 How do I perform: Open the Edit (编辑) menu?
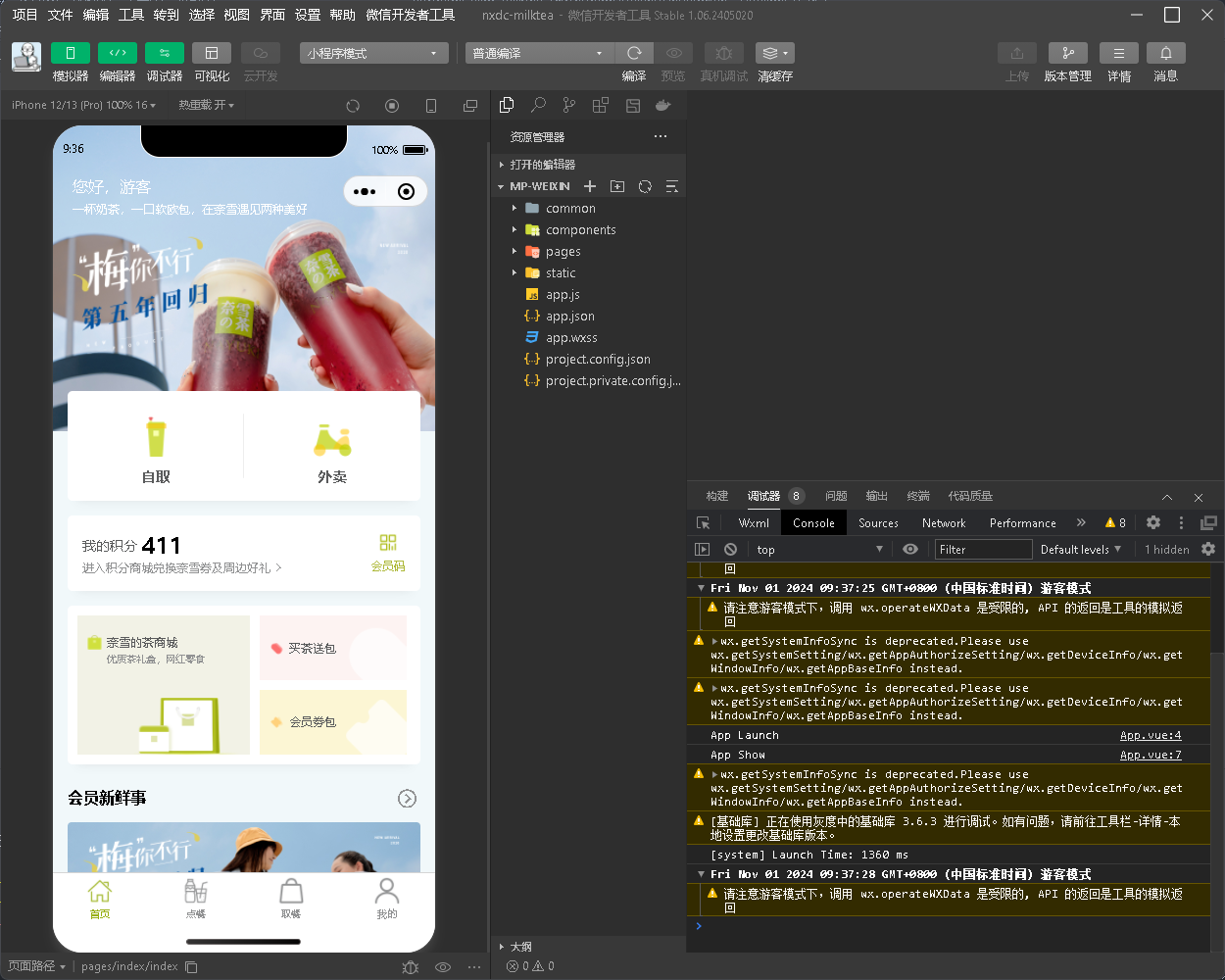point(96,15)
